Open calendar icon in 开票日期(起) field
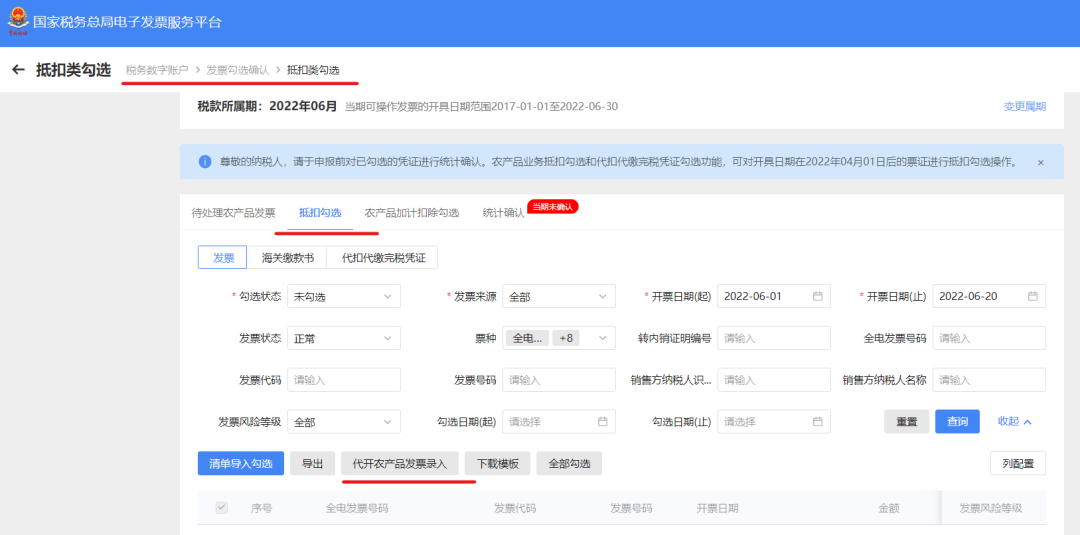This screenshot has width=1080, height=535. 817,296
